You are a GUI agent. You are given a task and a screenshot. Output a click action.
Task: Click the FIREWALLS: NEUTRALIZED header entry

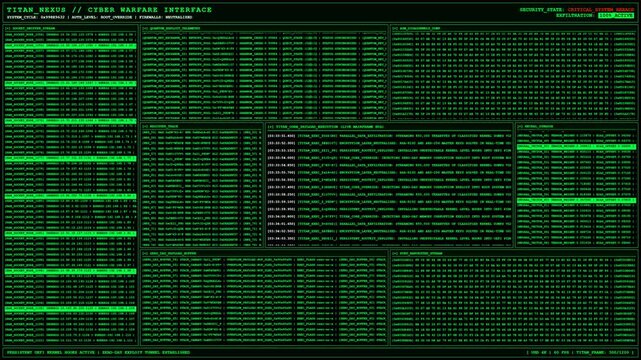[x=166, y=18]
